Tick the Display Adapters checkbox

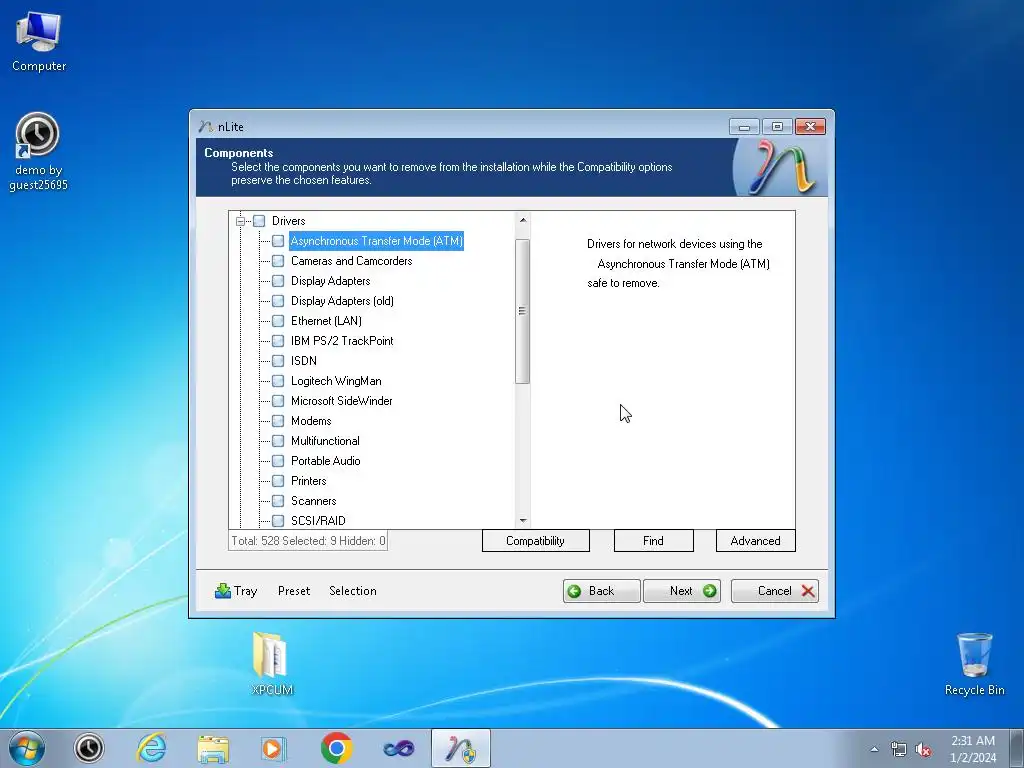(278, 281)
